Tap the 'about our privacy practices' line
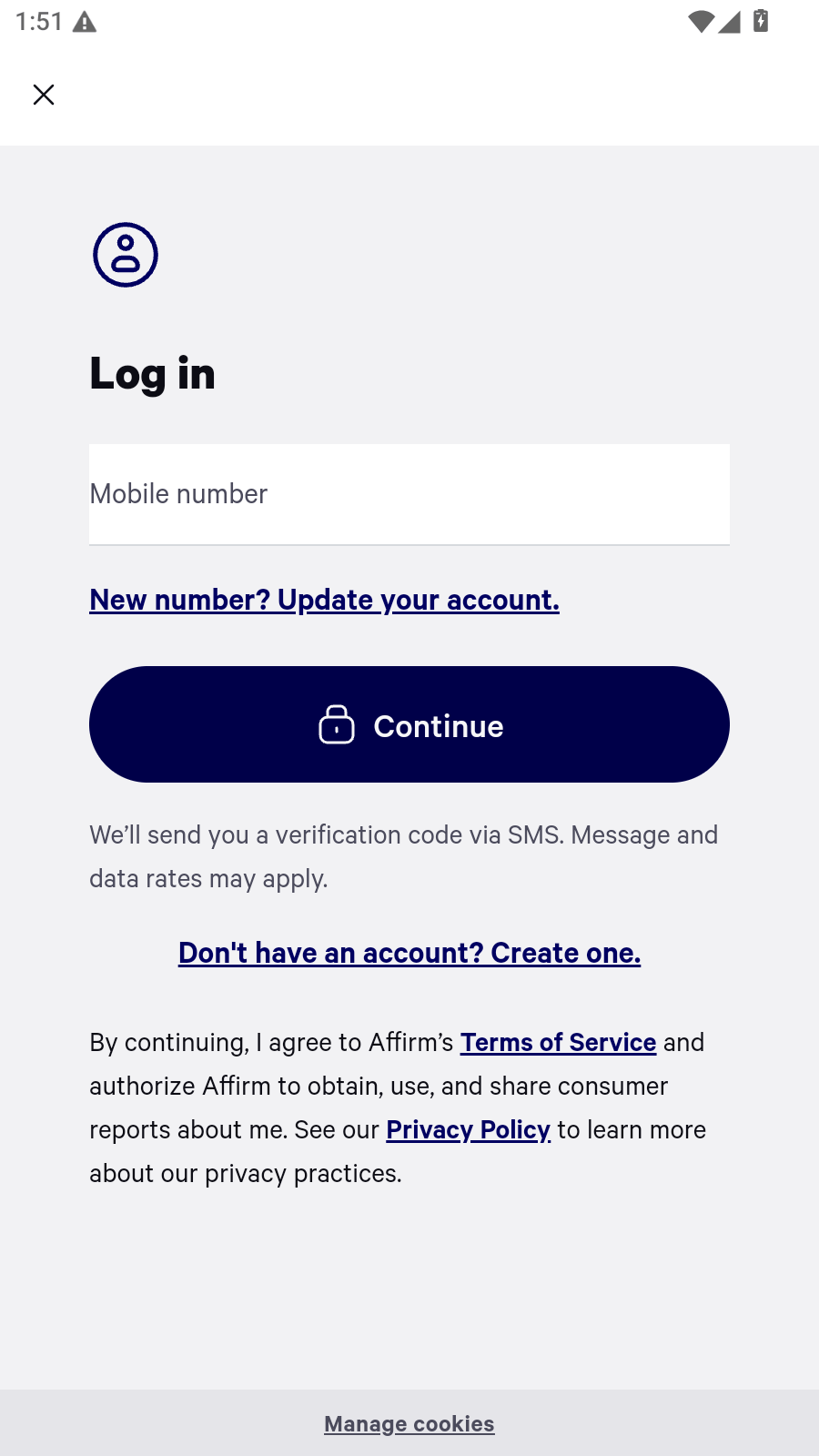819x1456 pixels. (246, 1173)
